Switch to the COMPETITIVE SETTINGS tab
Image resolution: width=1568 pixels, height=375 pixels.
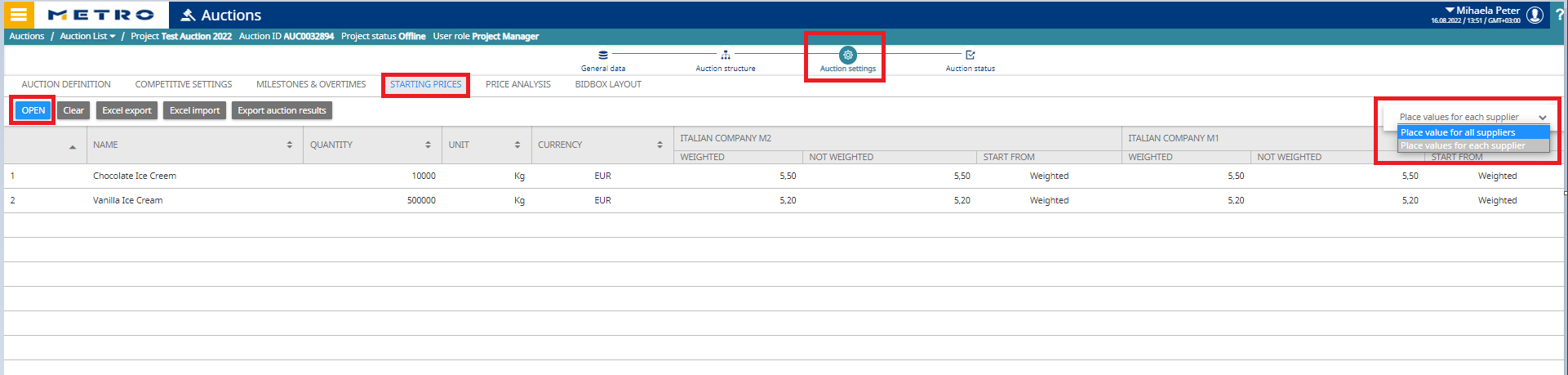[184, 84]
